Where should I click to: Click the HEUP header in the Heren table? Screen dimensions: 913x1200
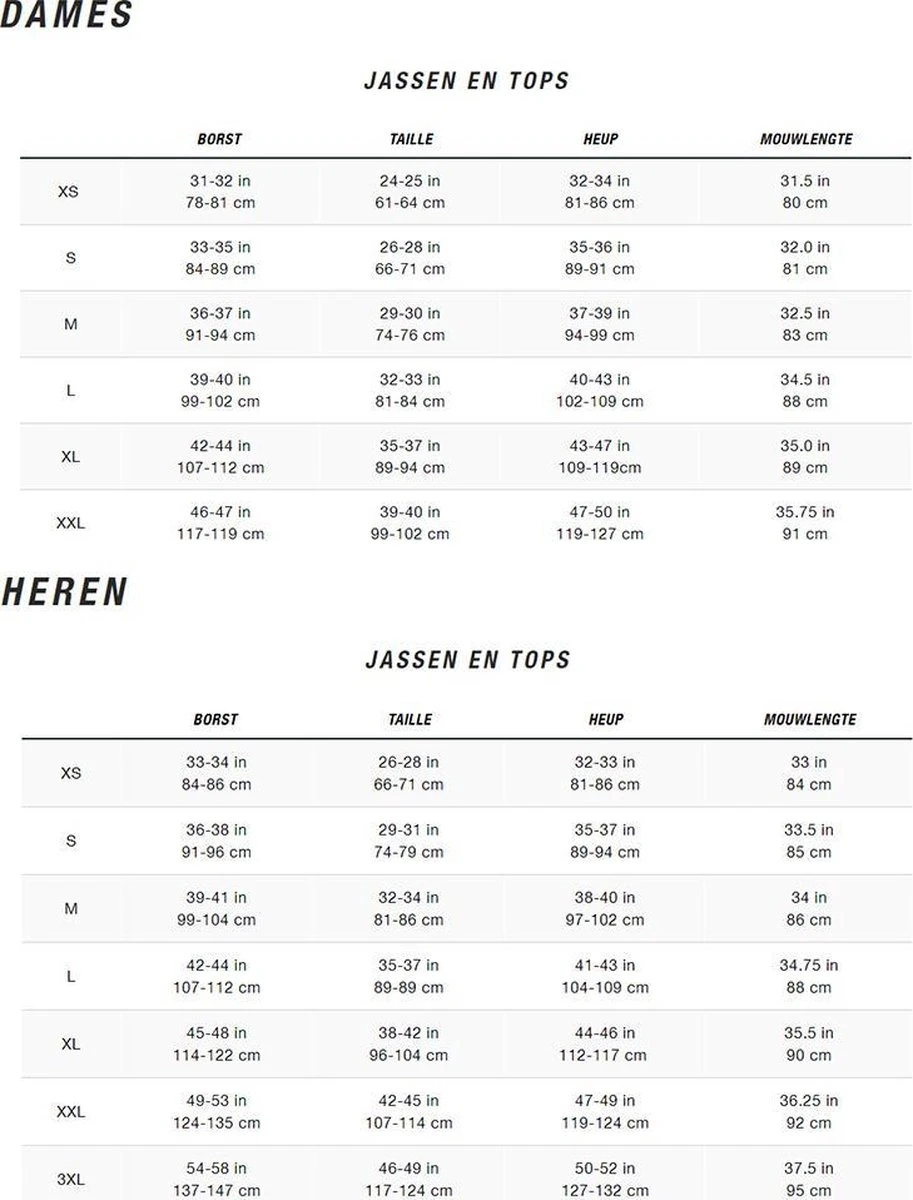point(606,719)
